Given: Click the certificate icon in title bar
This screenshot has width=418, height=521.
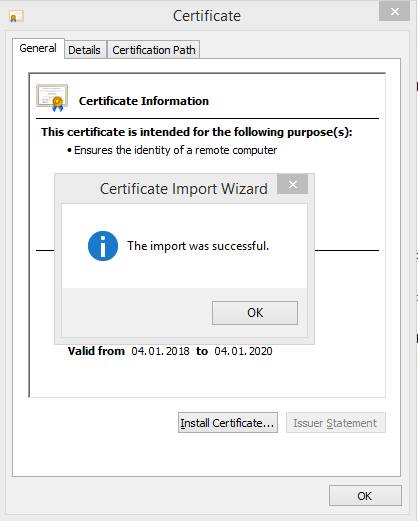Looking at the screenshot, I should click(x=16, y=16).
